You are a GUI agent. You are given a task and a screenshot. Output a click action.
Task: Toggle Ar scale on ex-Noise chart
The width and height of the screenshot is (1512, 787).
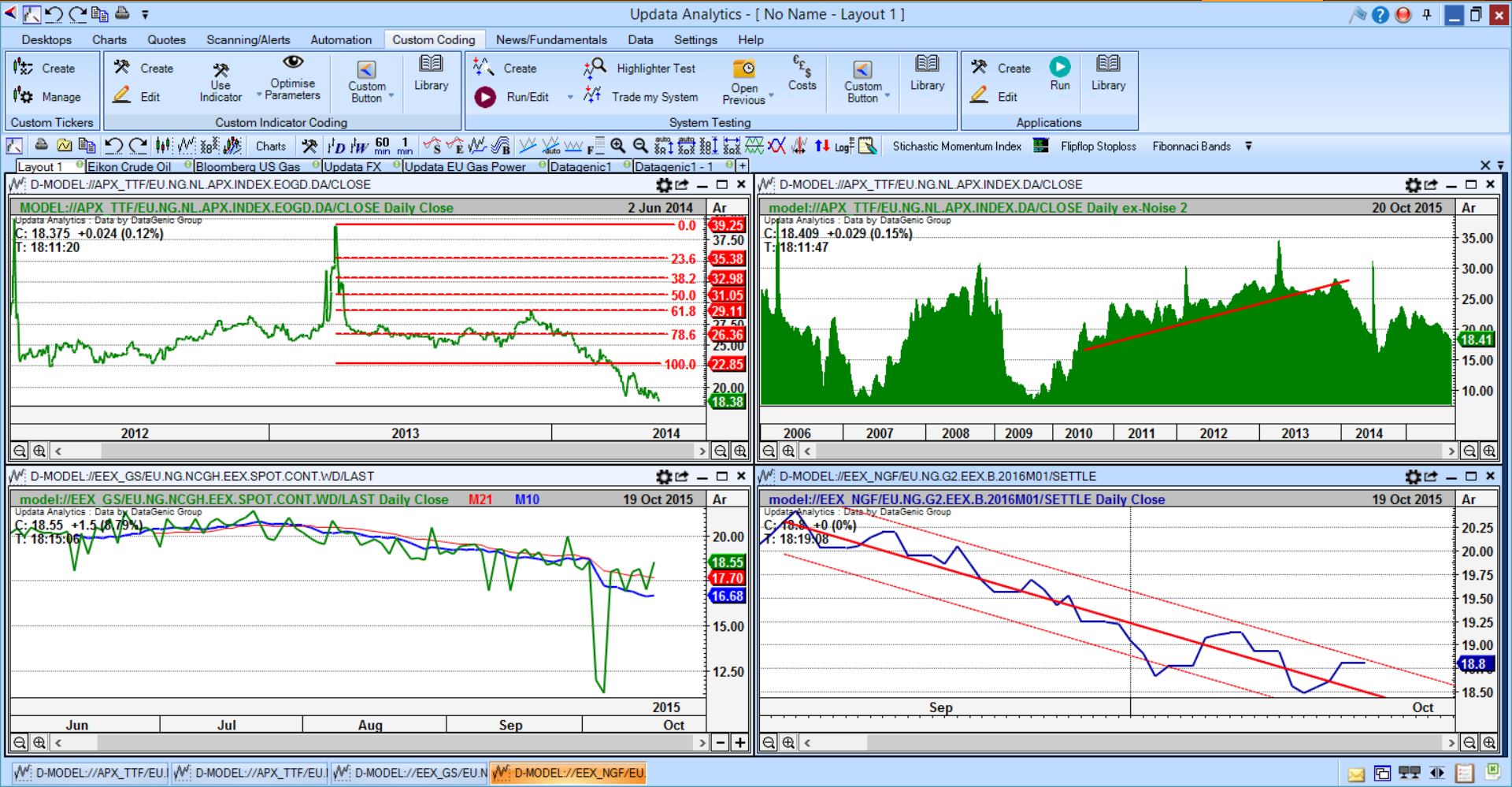(x=1469, y=207)
